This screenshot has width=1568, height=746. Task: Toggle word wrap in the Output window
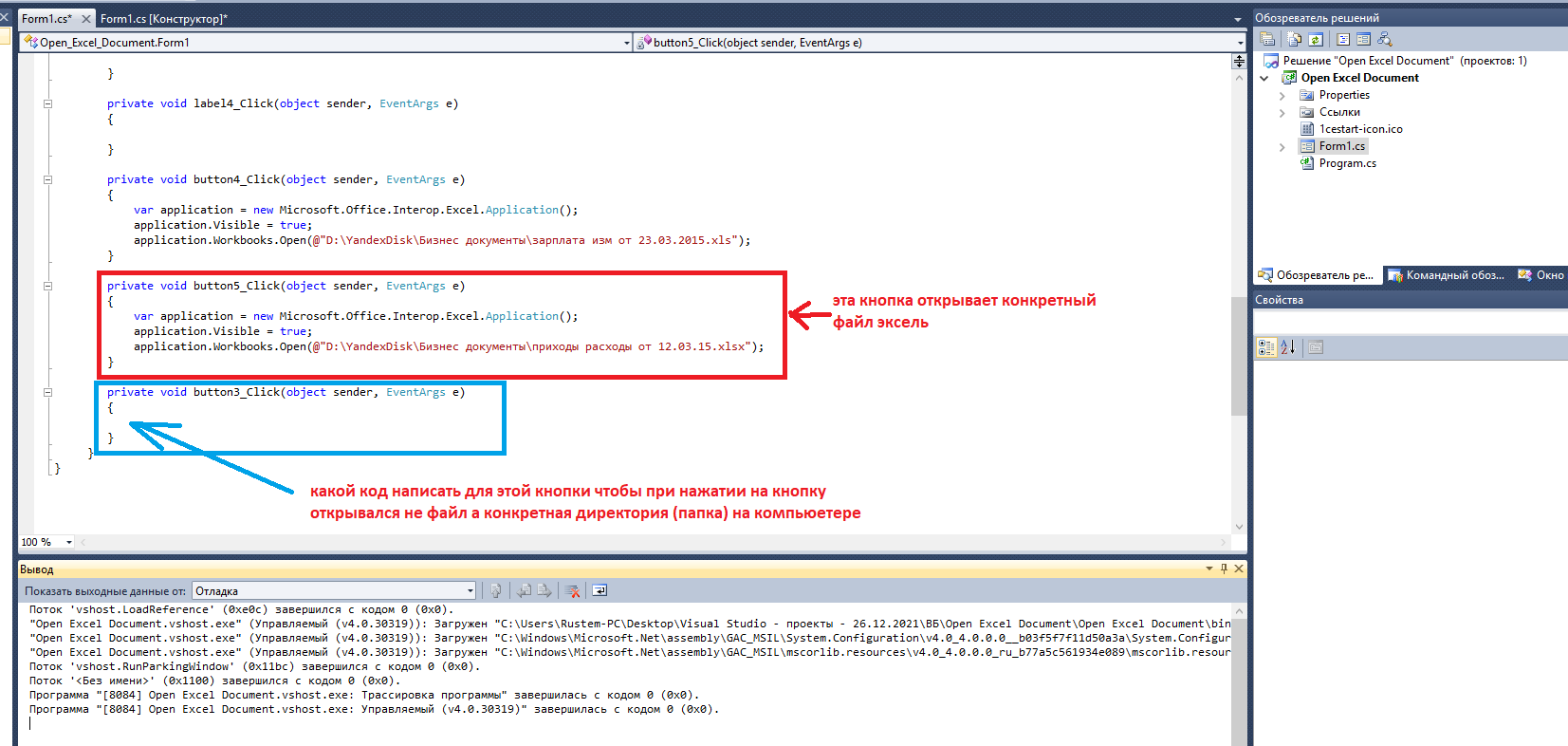pyautogui.click(x=600, y=590)
